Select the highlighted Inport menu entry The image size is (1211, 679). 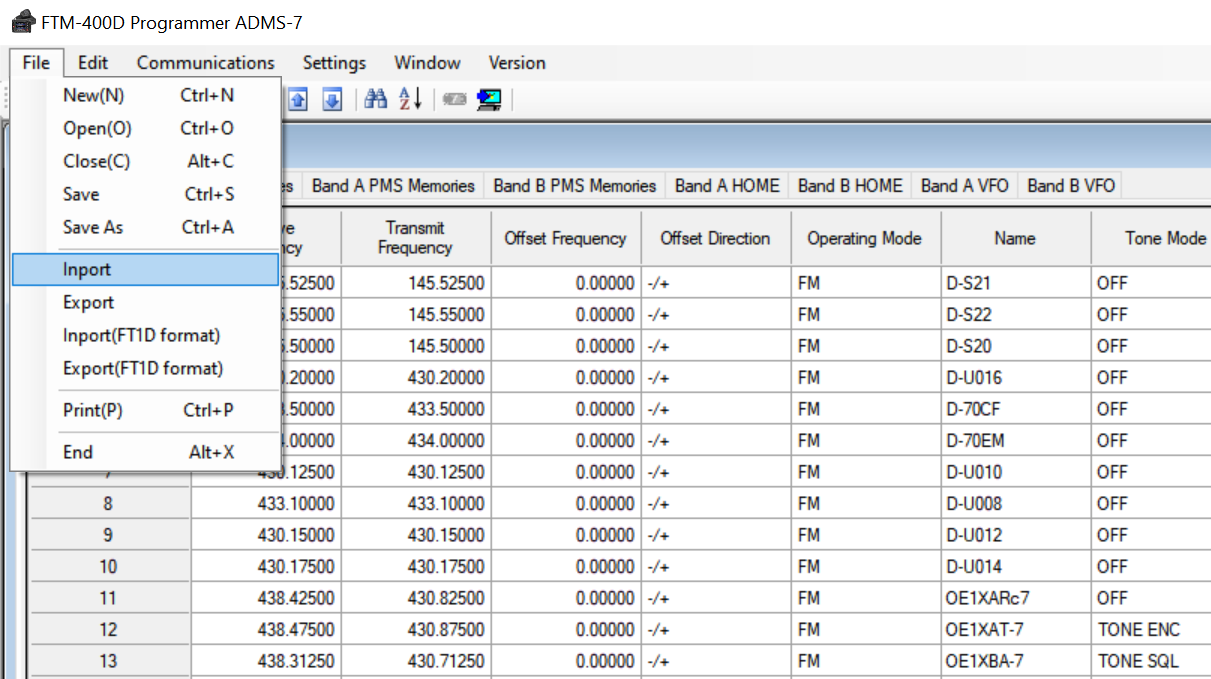tap(146, 269)
